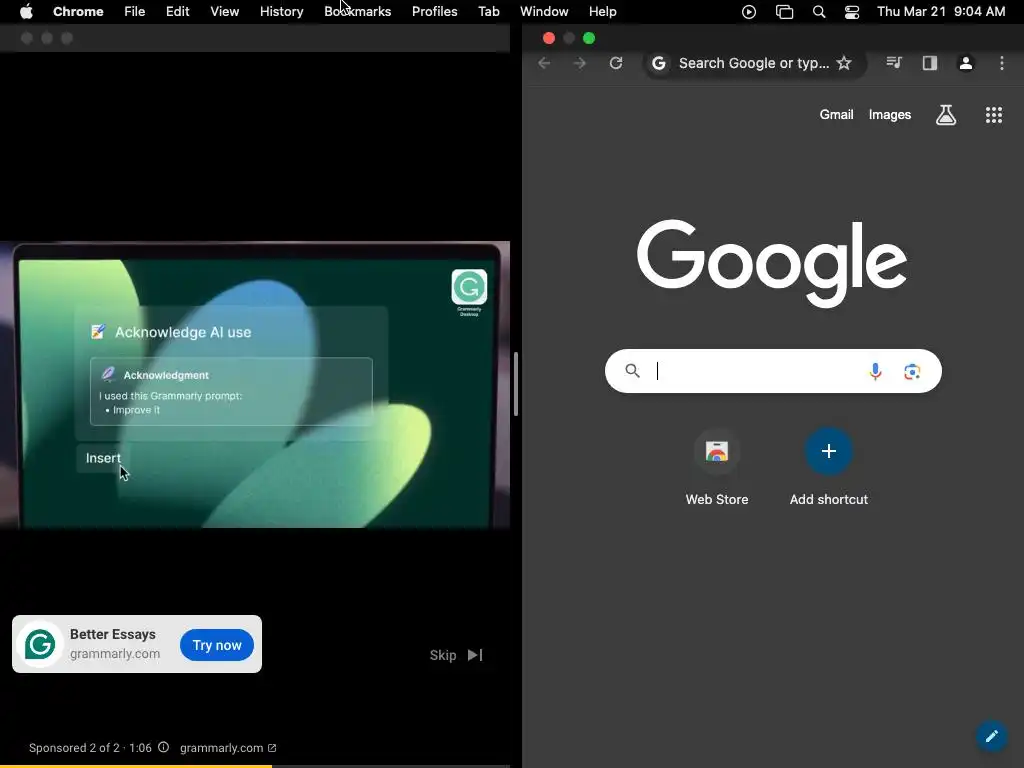Open Google Images link
This screenshot has width=1024, height=768.
889,114
